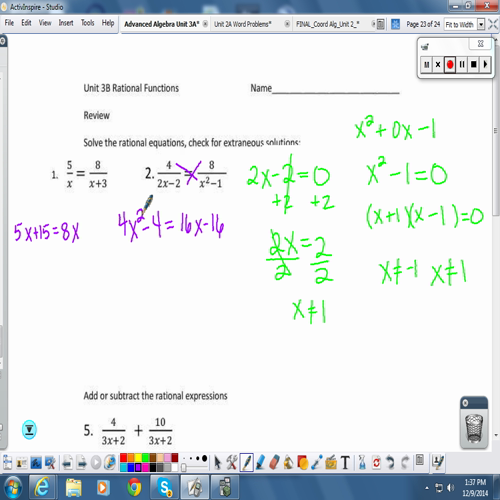Open the Tools wrench-and-screwdriver icon
500x500 pixels.
232,463
